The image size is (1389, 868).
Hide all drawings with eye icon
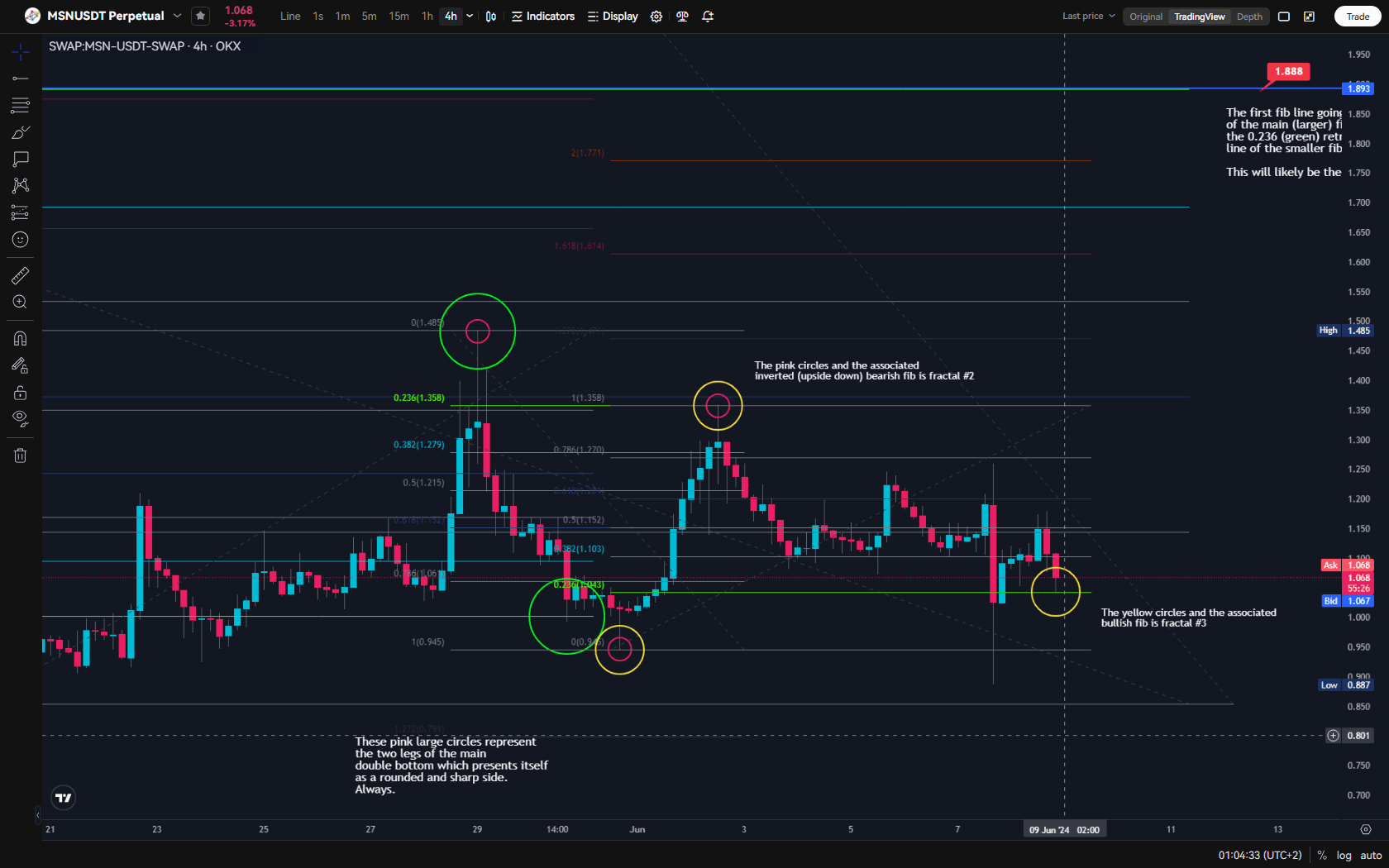(x=21, y=418)
